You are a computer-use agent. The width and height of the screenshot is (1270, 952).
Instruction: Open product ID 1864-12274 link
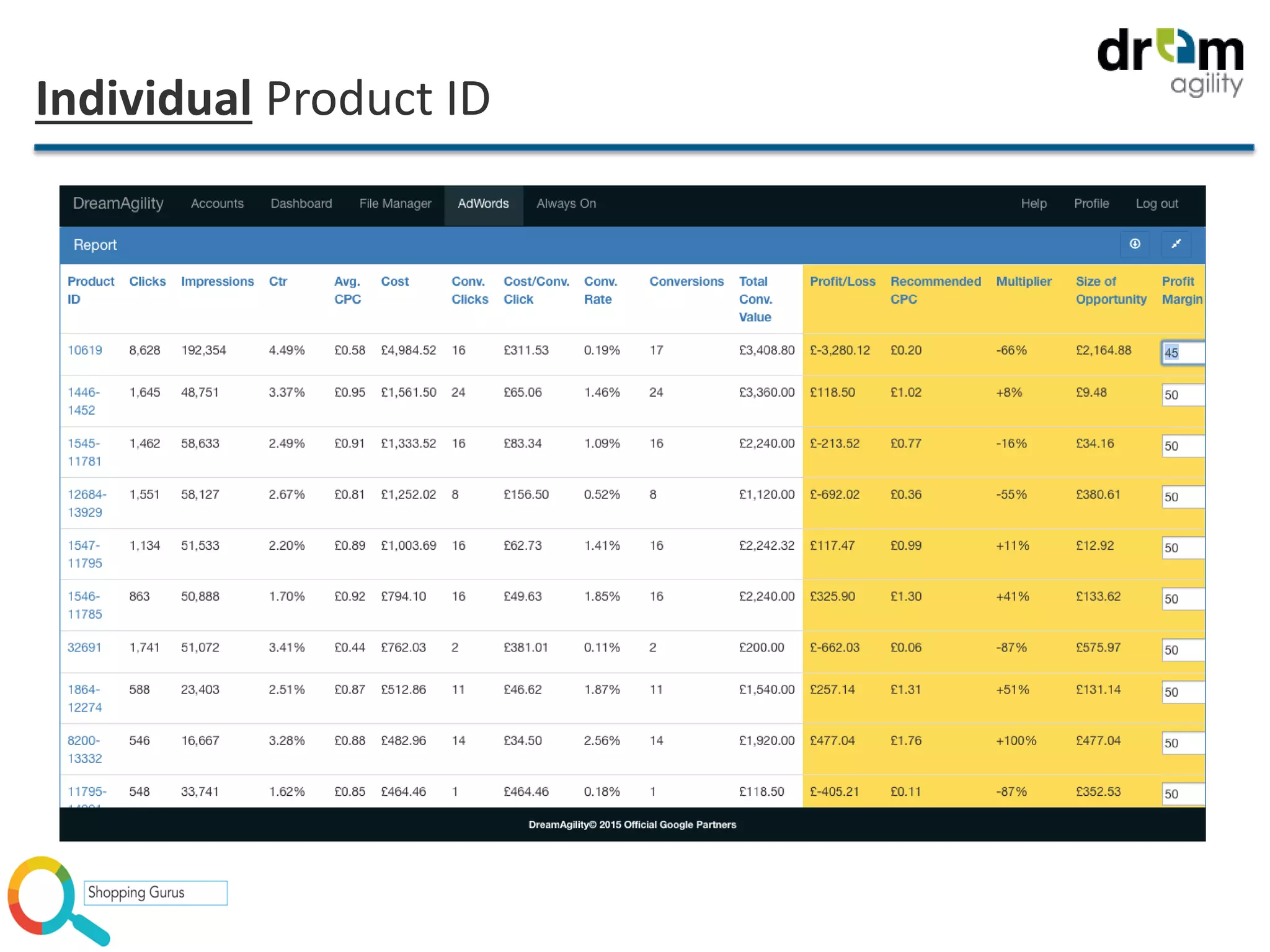tap(85, 698)
